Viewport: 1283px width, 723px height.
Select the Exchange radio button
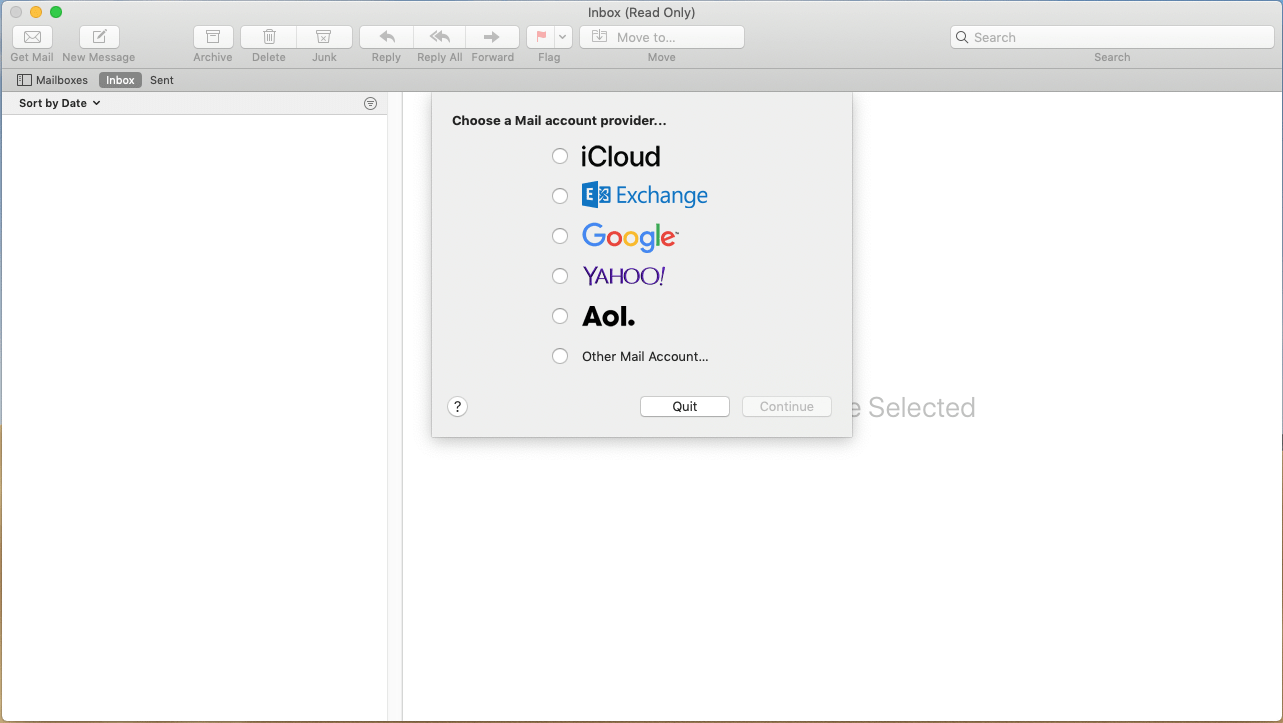pyautogui.click(x=560, y=196)
